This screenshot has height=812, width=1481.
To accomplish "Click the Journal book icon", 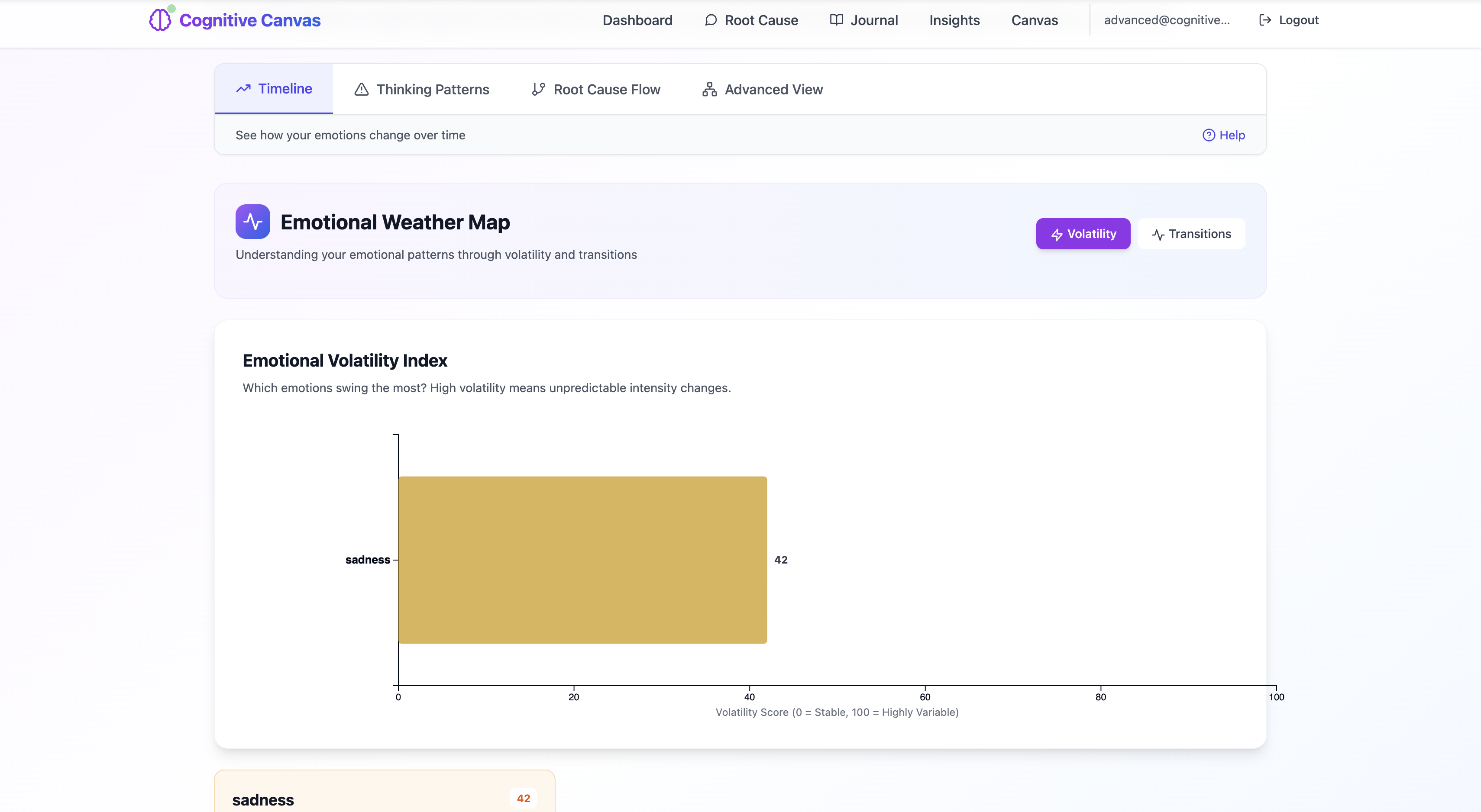I will (836, 20).
